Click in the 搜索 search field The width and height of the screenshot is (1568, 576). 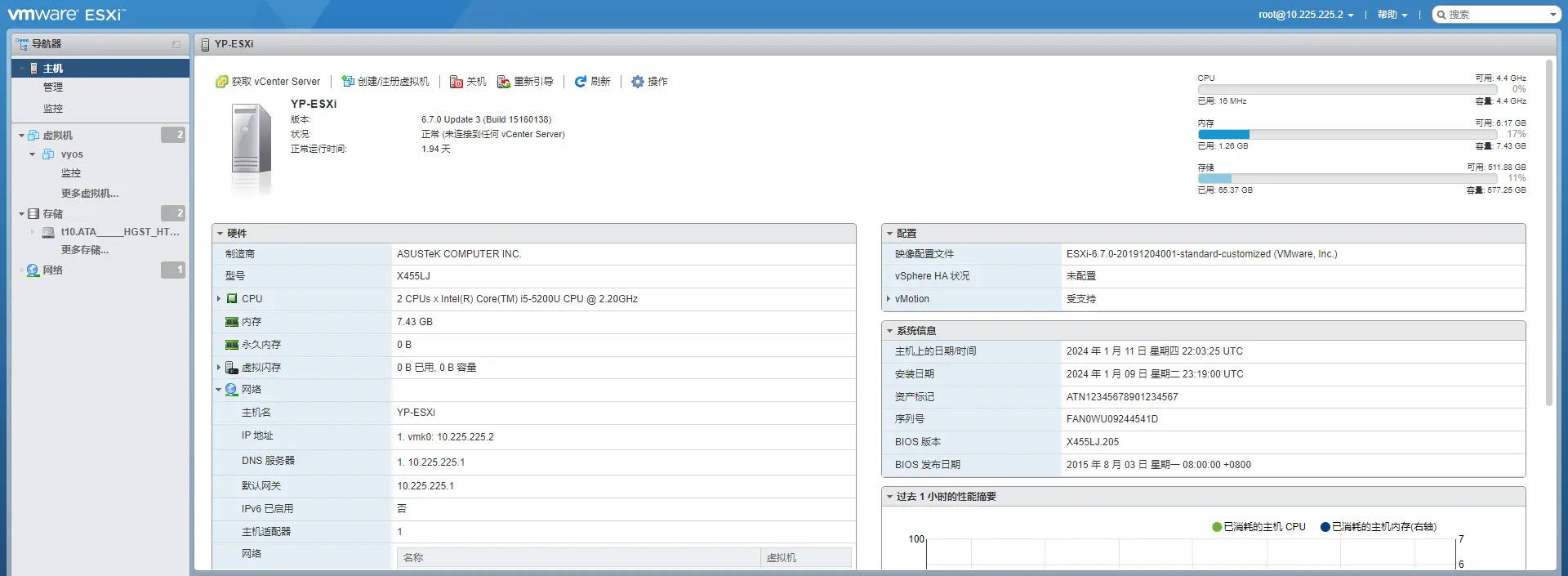pyautogui.click(x=1498, y=15)
